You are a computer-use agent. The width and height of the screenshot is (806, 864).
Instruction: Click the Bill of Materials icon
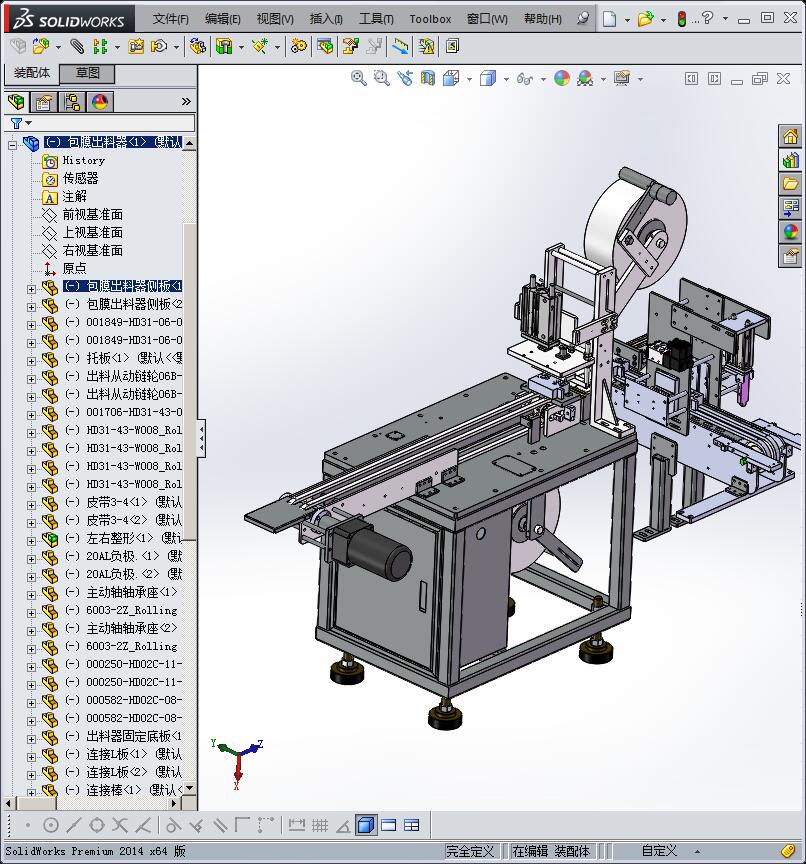pyautogui.click(x=325, y=46)
